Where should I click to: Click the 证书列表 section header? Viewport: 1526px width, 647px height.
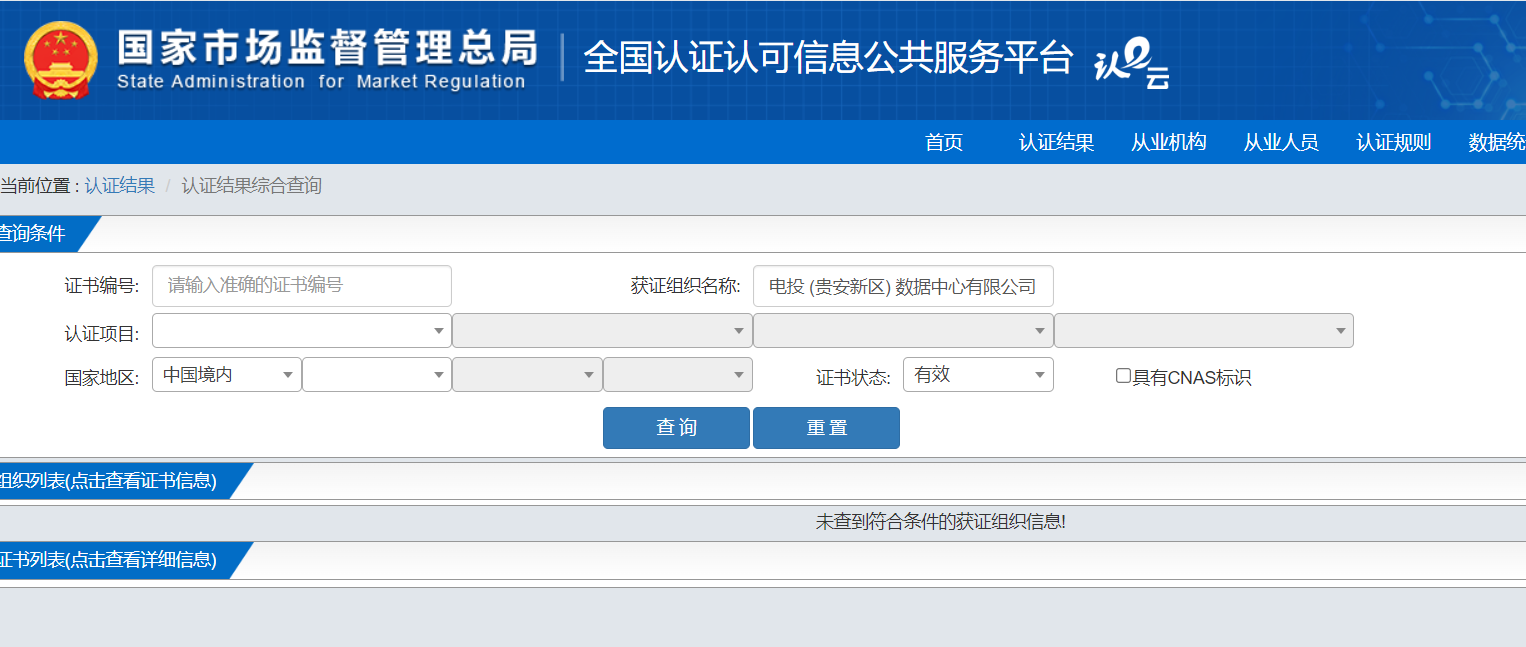pos(115,560)
